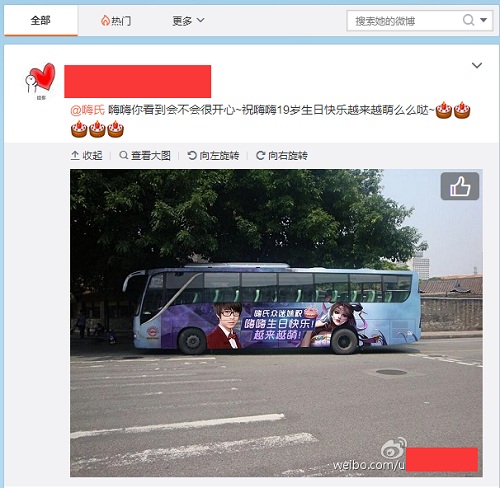Viewport: 500px width, 488px height.
Task: Click the magnifier icon beside 查看大图
Action: (x=123, y=155)
